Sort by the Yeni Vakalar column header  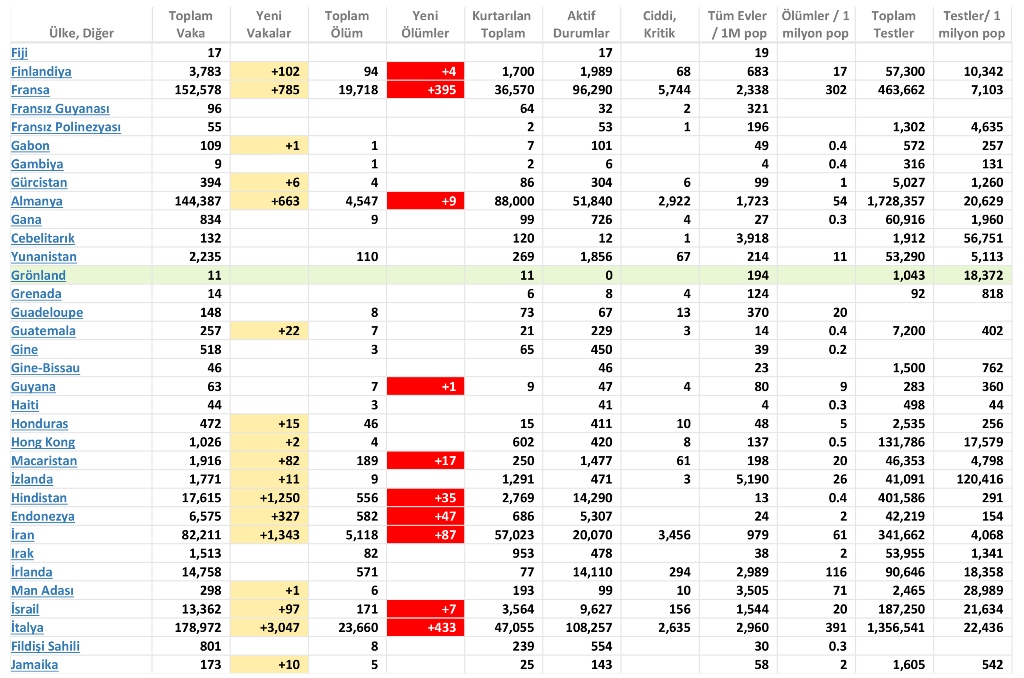[x=269, y=24]
